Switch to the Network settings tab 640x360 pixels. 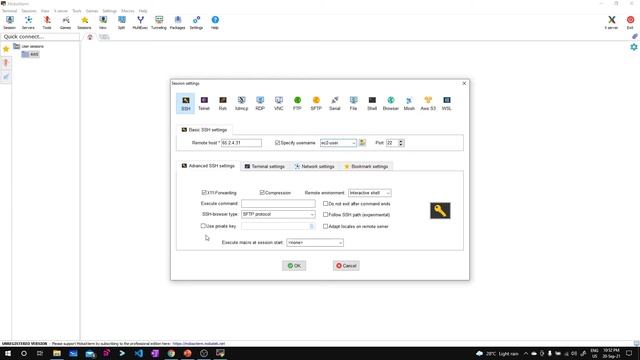tap(314, 167)
